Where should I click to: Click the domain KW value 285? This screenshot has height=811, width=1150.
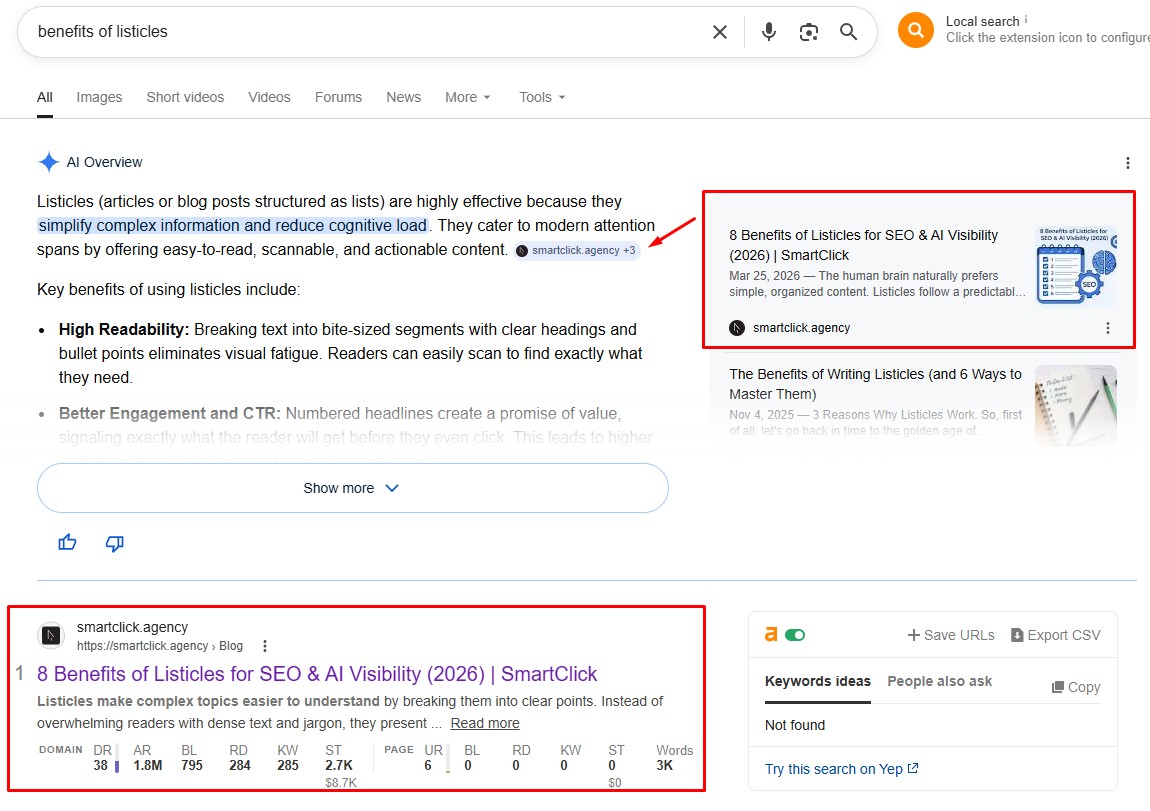[288, 766]
